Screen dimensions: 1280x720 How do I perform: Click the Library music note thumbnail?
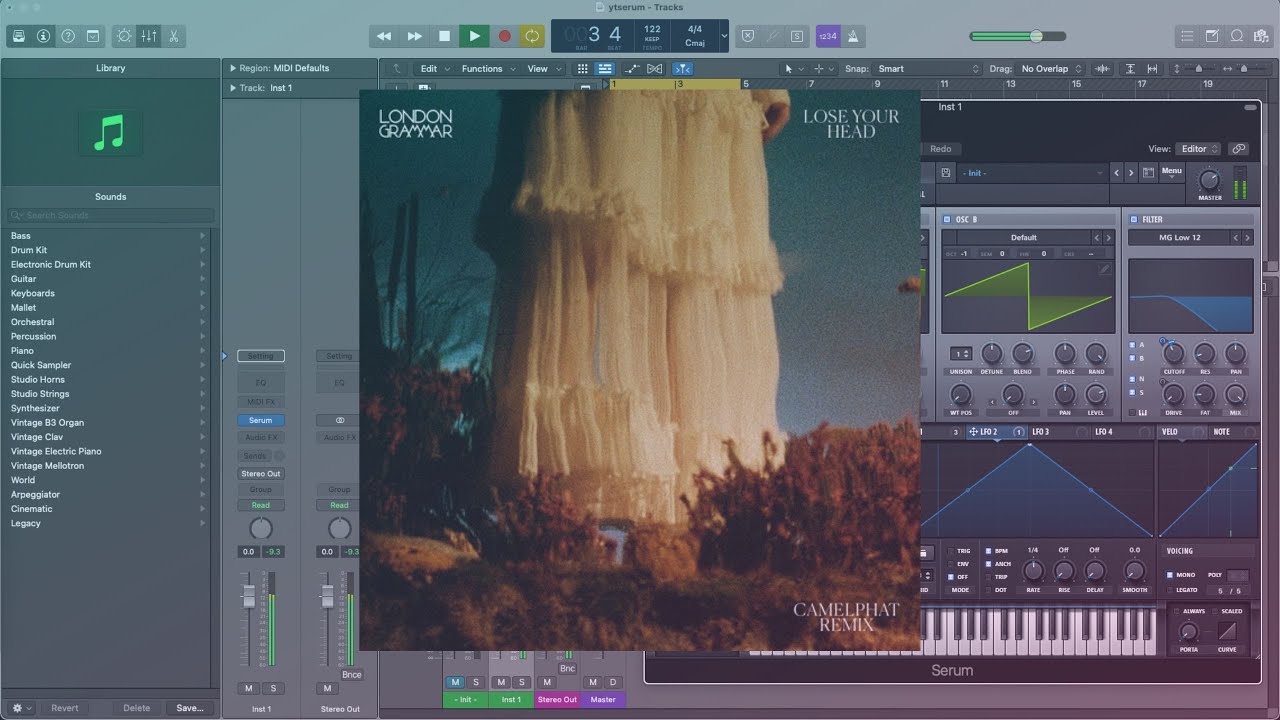[110, 132]
